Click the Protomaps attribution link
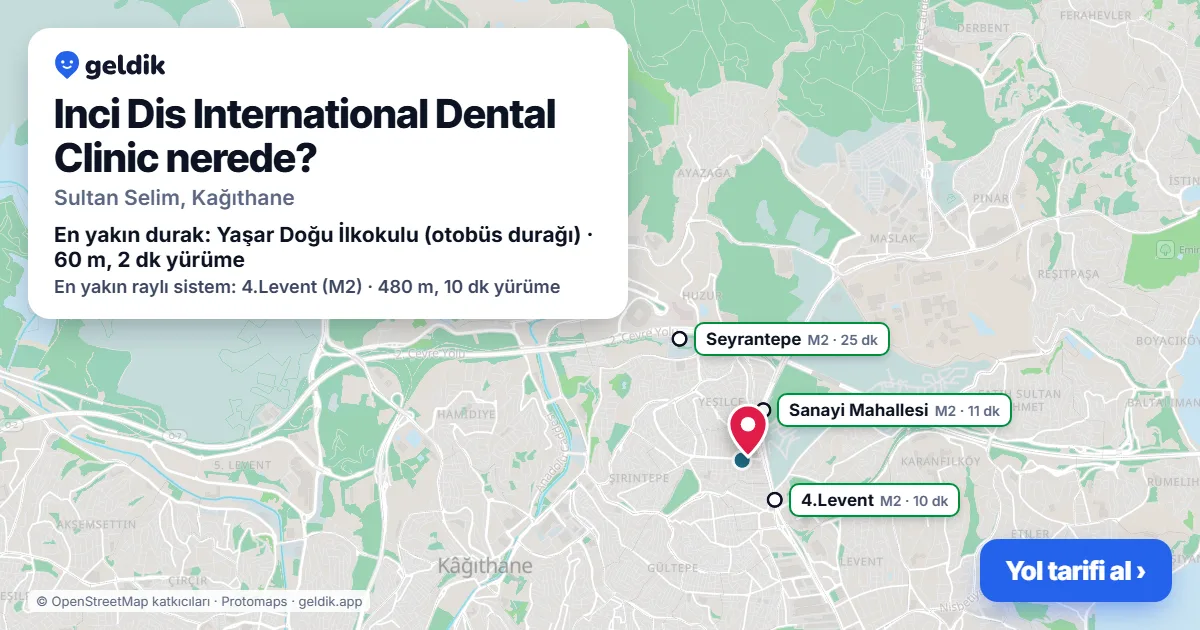 click(x=254, y=602)
